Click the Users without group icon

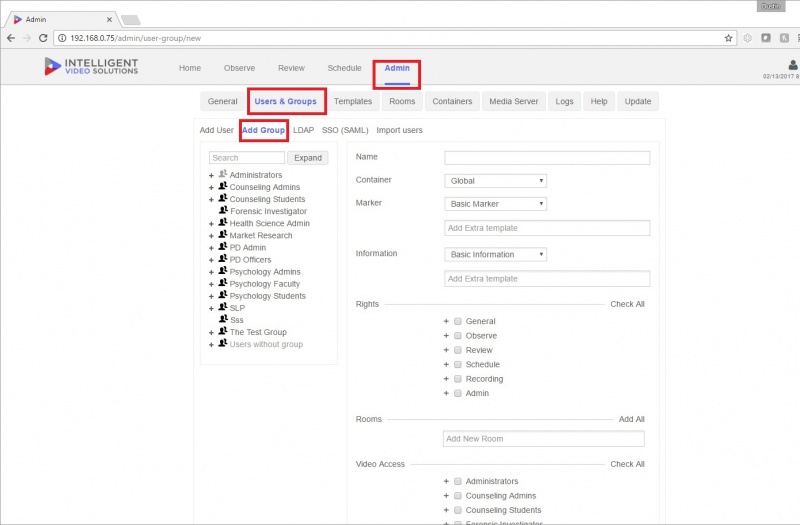(x=223, y=343)
